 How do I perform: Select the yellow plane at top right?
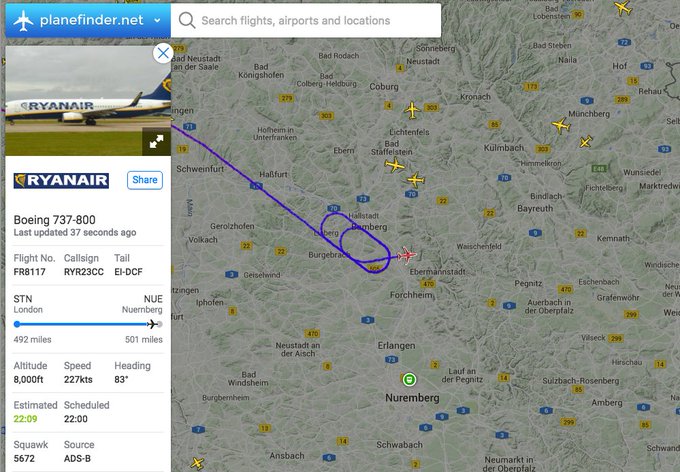(x=623, y=7)
